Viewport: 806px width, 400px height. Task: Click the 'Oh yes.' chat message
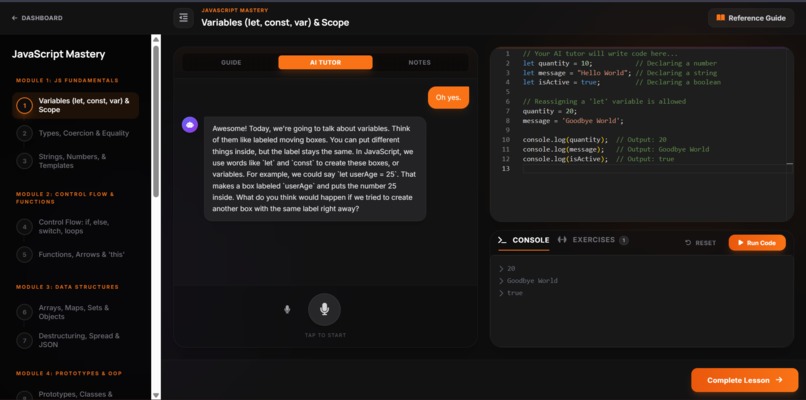point(448,97)
